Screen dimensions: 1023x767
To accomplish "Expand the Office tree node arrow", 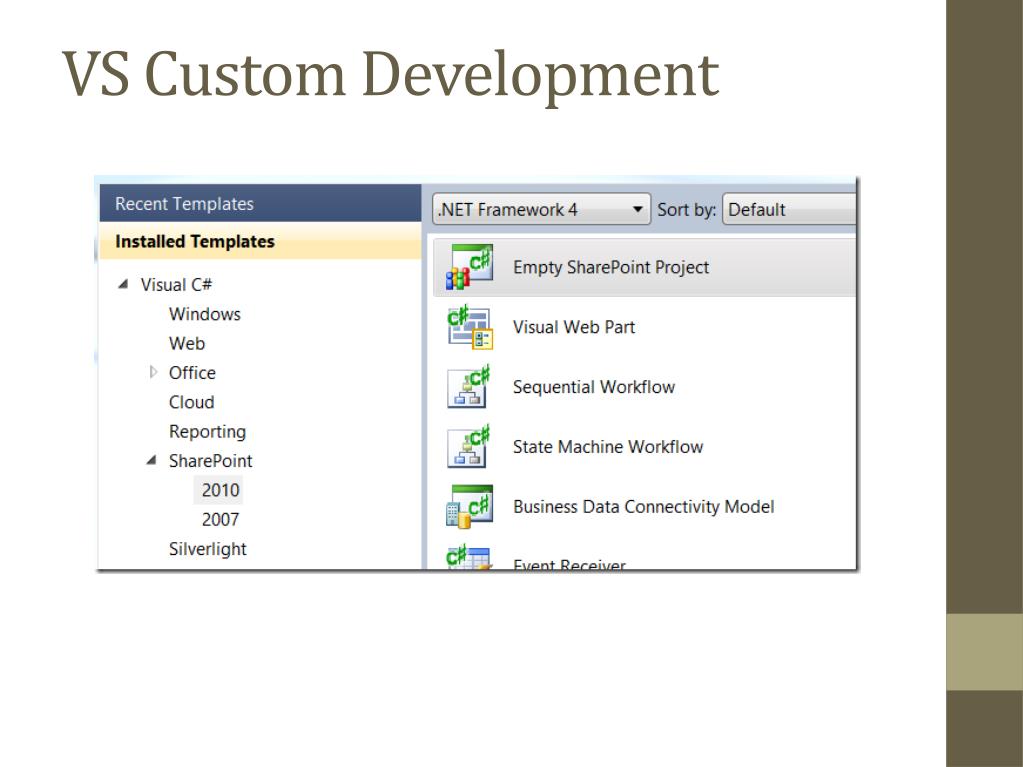I will [153, 372].
